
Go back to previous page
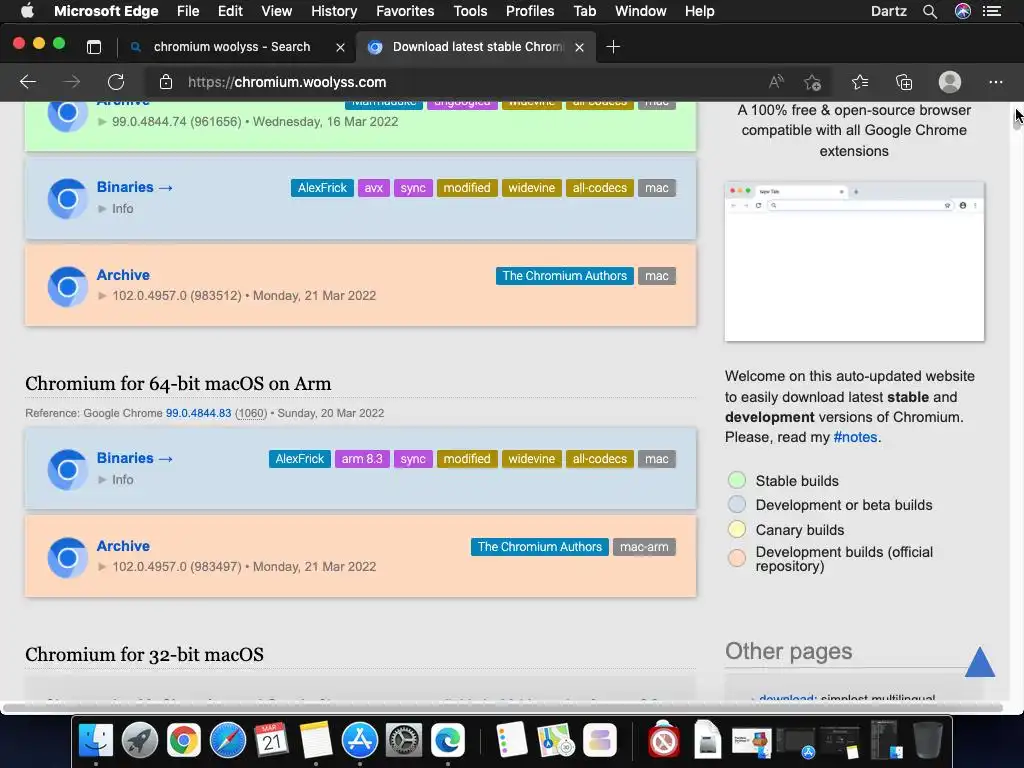point(27,82)
